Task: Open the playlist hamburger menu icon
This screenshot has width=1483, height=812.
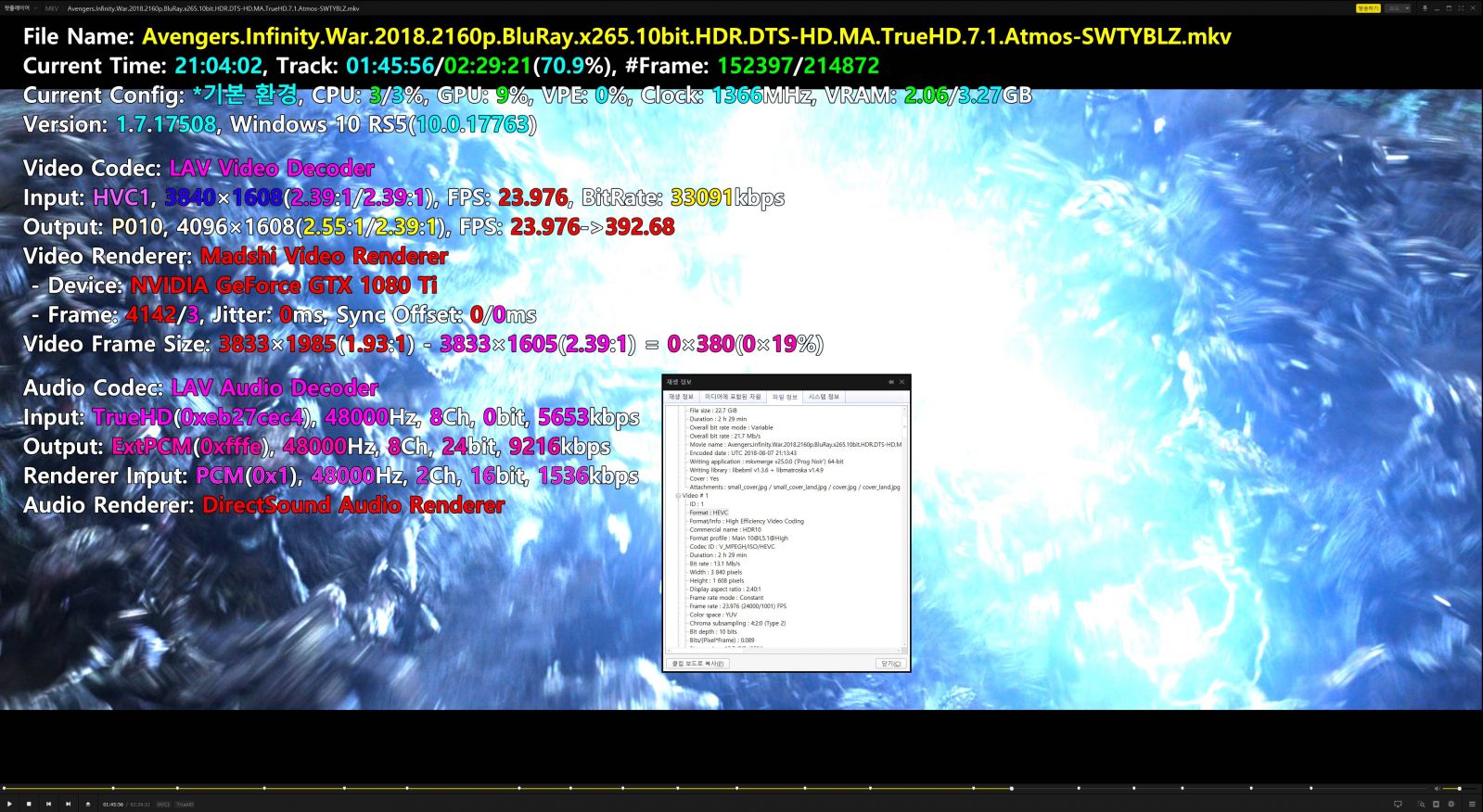Action: [x=1472, y=804]
